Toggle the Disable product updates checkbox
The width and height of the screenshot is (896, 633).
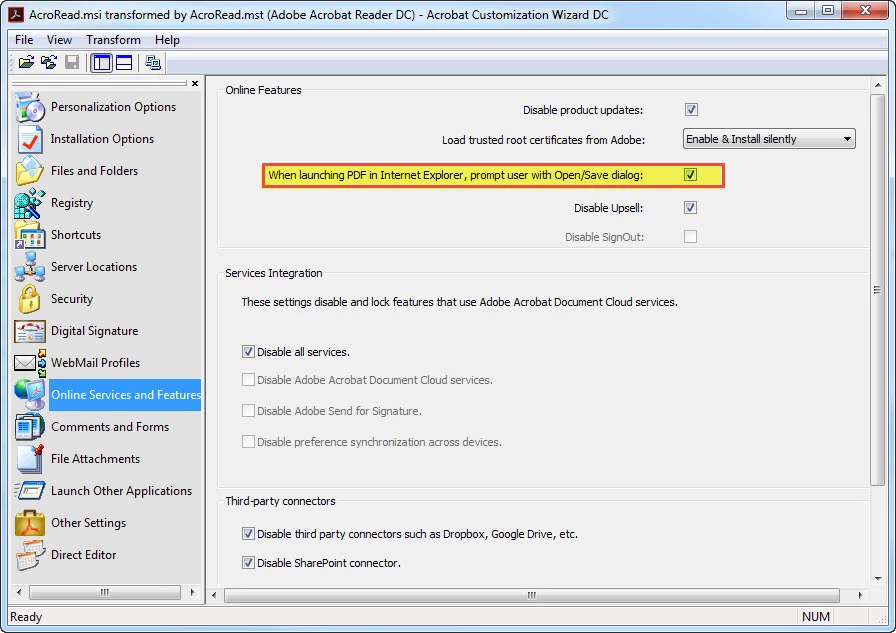click(691, 110)
